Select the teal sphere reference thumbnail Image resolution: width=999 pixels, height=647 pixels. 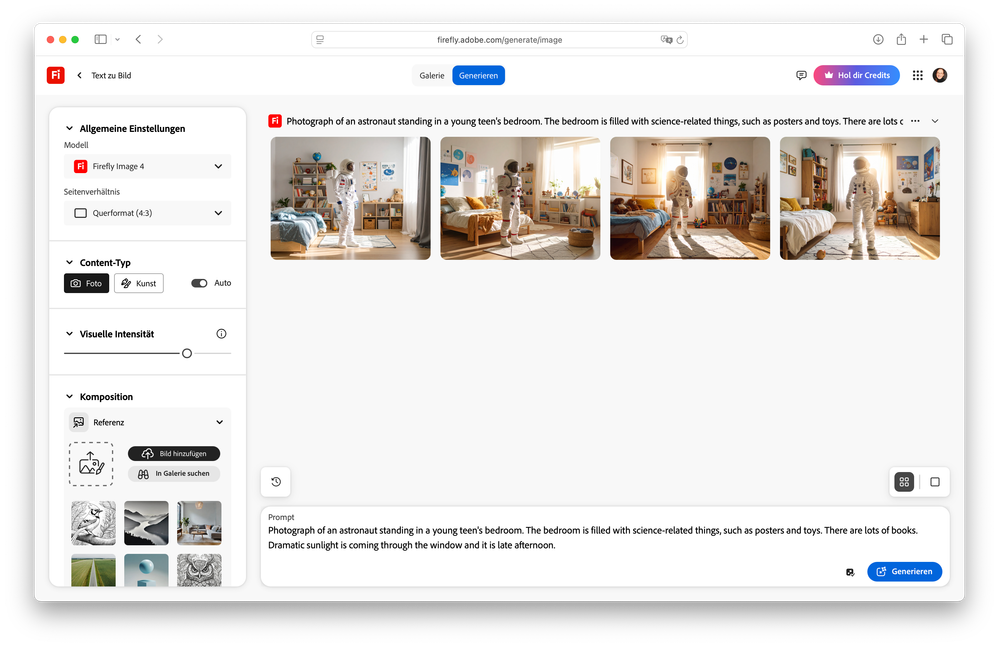pyautogui.click(x=147, y=570)
